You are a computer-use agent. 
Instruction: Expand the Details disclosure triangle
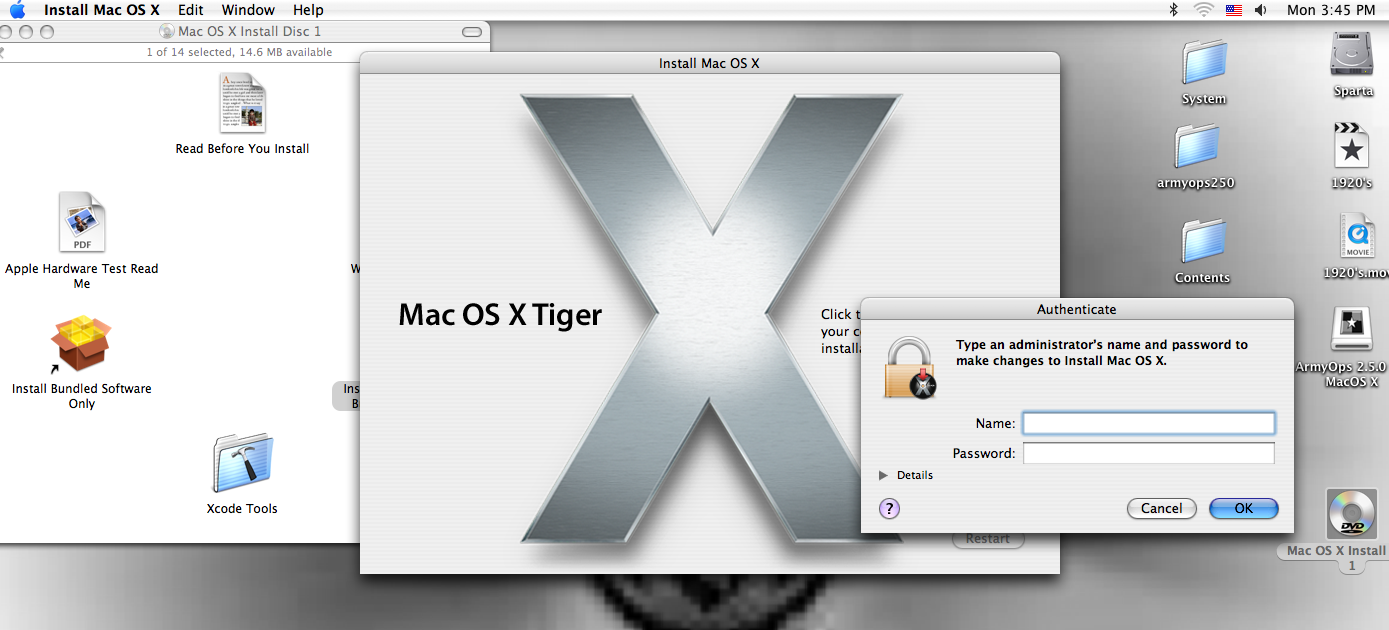883,475
